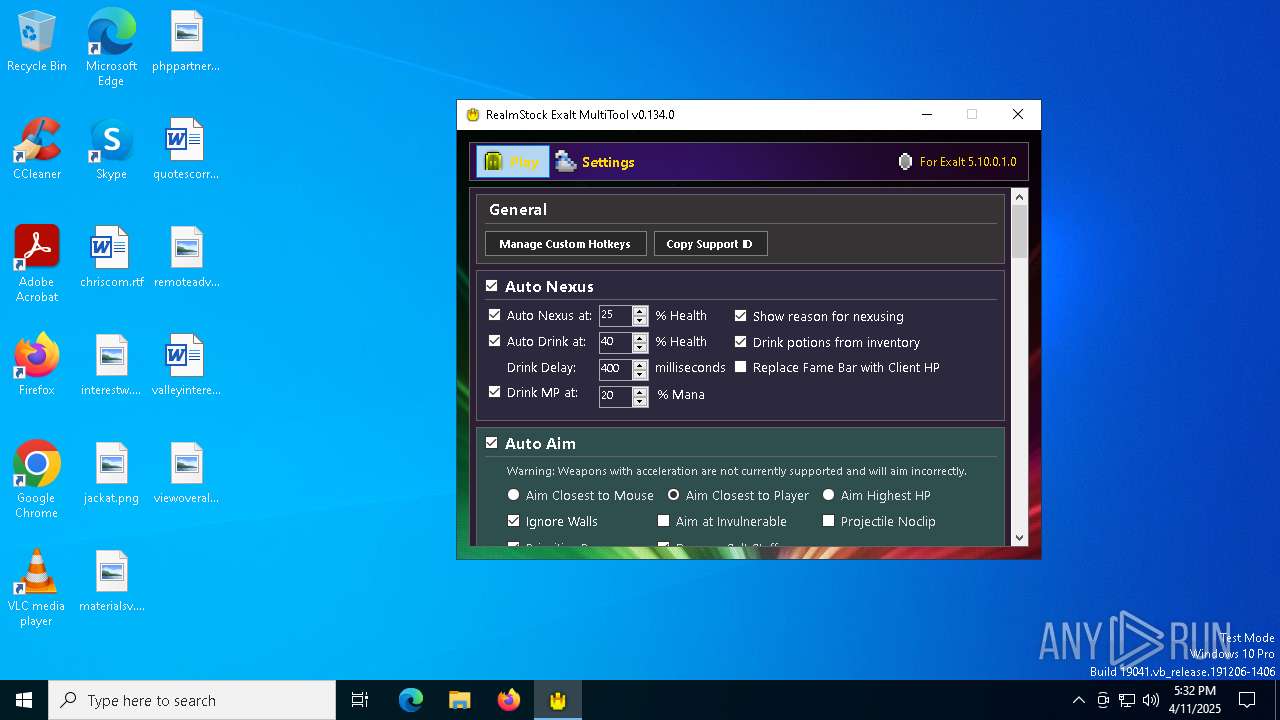Toggle the Auto Drink at checkbox

point(495,341)
